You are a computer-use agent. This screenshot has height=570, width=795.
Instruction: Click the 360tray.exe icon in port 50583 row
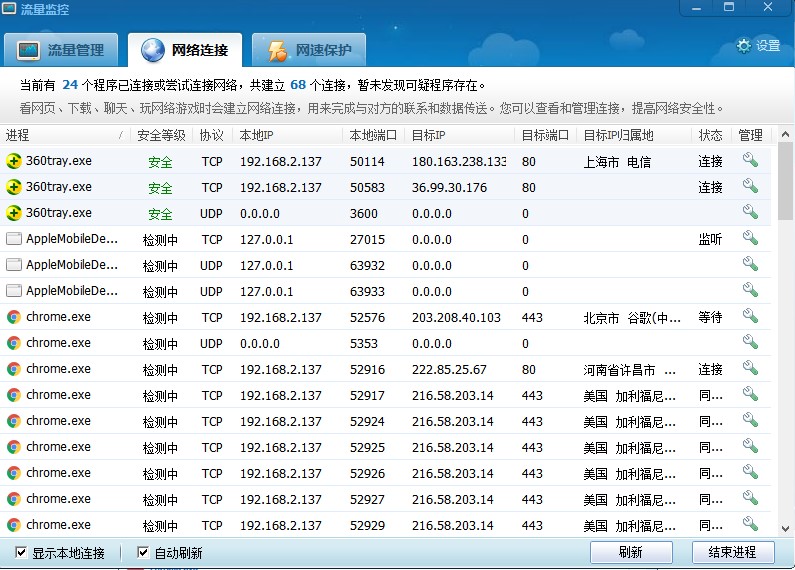(x=14, y=187)
